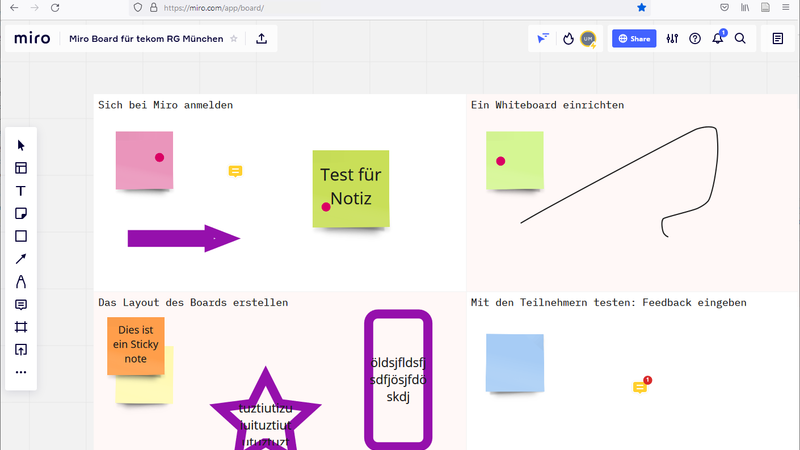
Task: Select the 'Test für Notiz' sticky note
Action: [x=351, y=188]
